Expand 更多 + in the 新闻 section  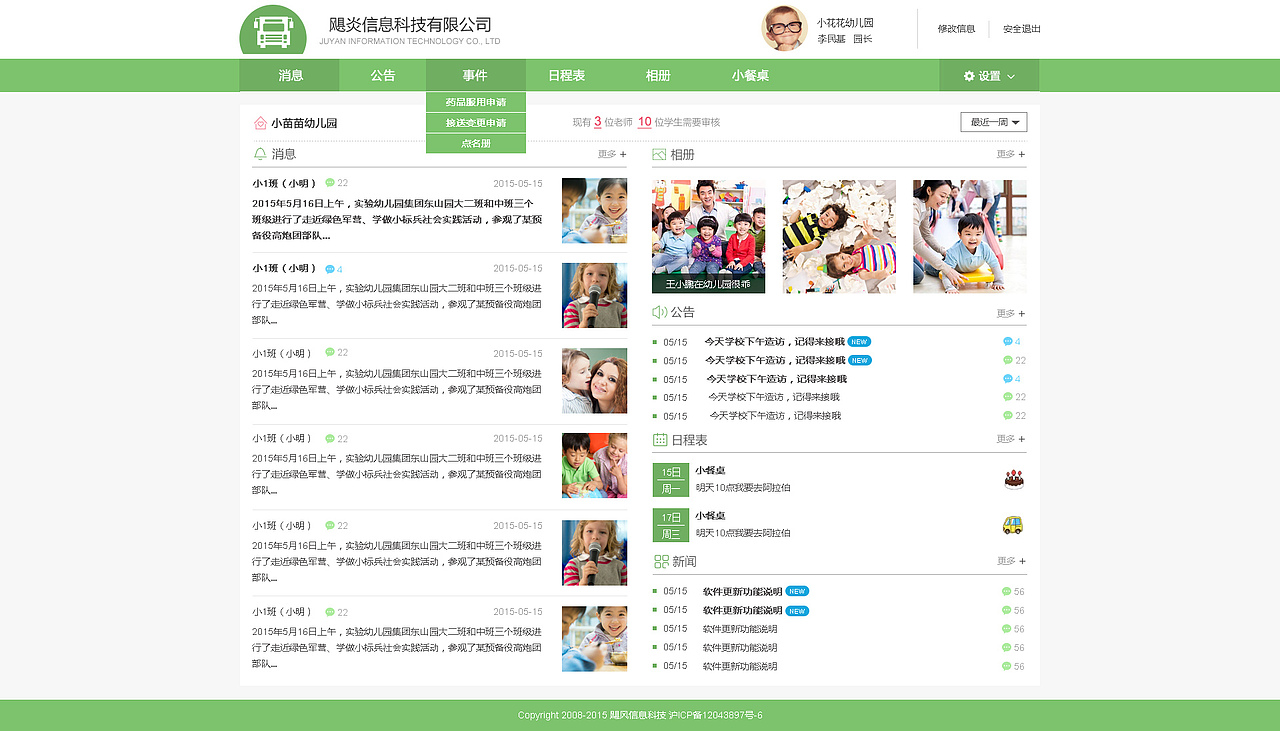pyautogui.click(x=1011, y=561)
